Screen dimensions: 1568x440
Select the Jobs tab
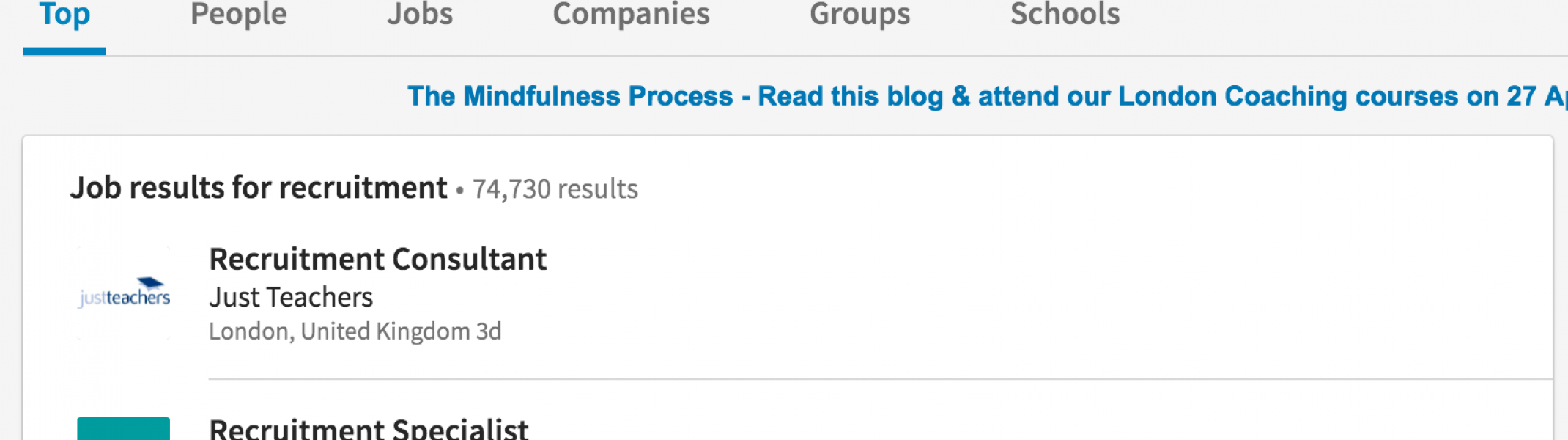(420, 15)
